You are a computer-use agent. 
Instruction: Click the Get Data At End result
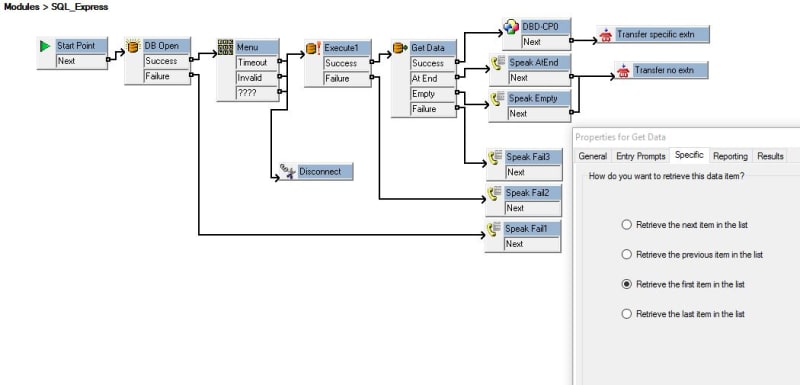433,79
